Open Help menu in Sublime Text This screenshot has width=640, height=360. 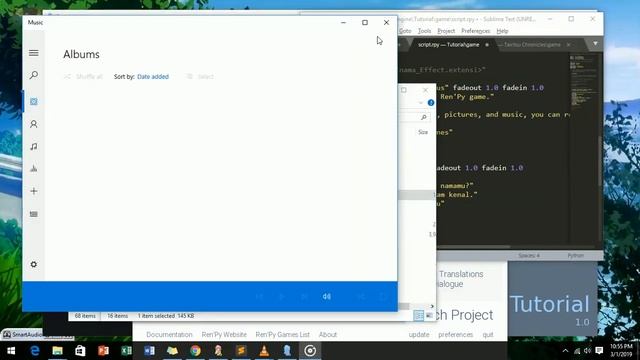click(x=502, y=31)
